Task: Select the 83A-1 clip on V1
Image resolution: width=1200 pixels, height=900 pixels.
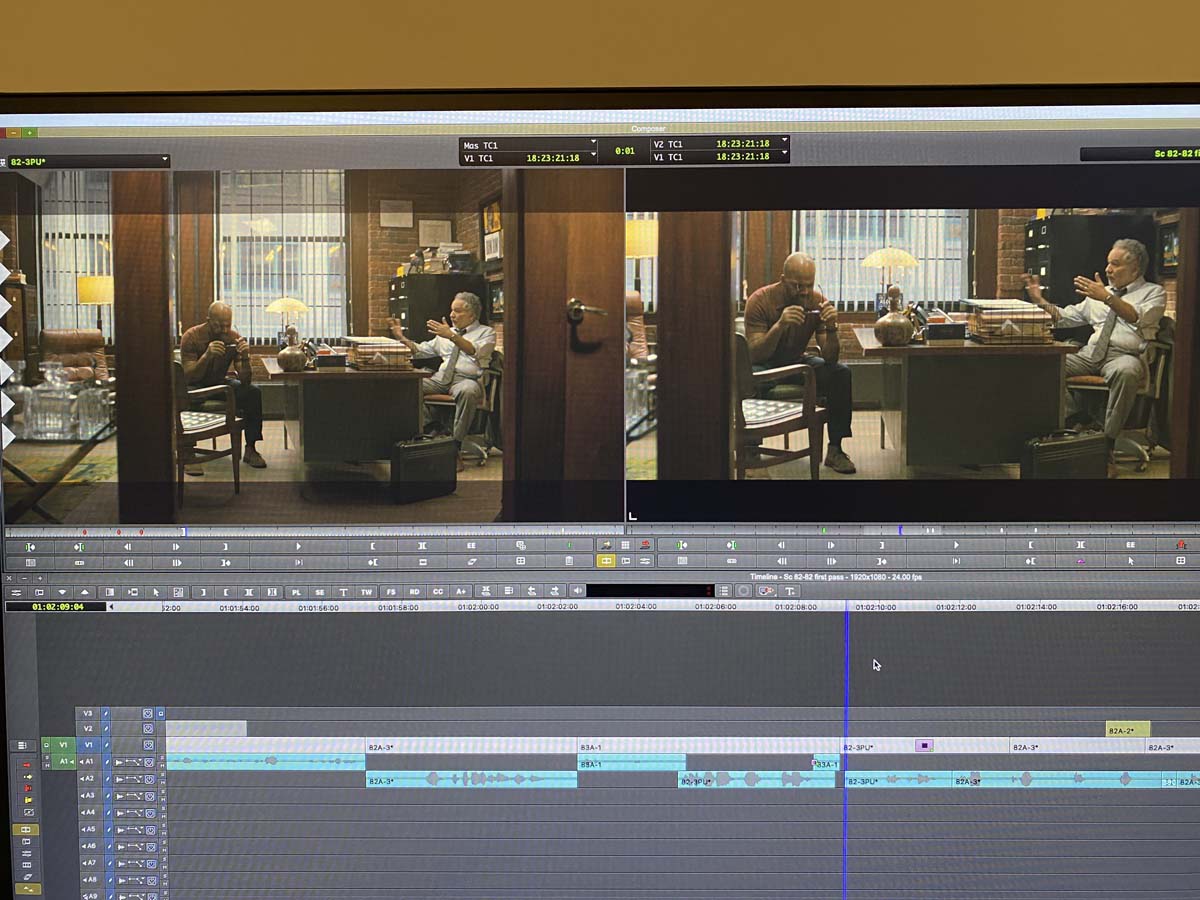Action: point(710,746)
